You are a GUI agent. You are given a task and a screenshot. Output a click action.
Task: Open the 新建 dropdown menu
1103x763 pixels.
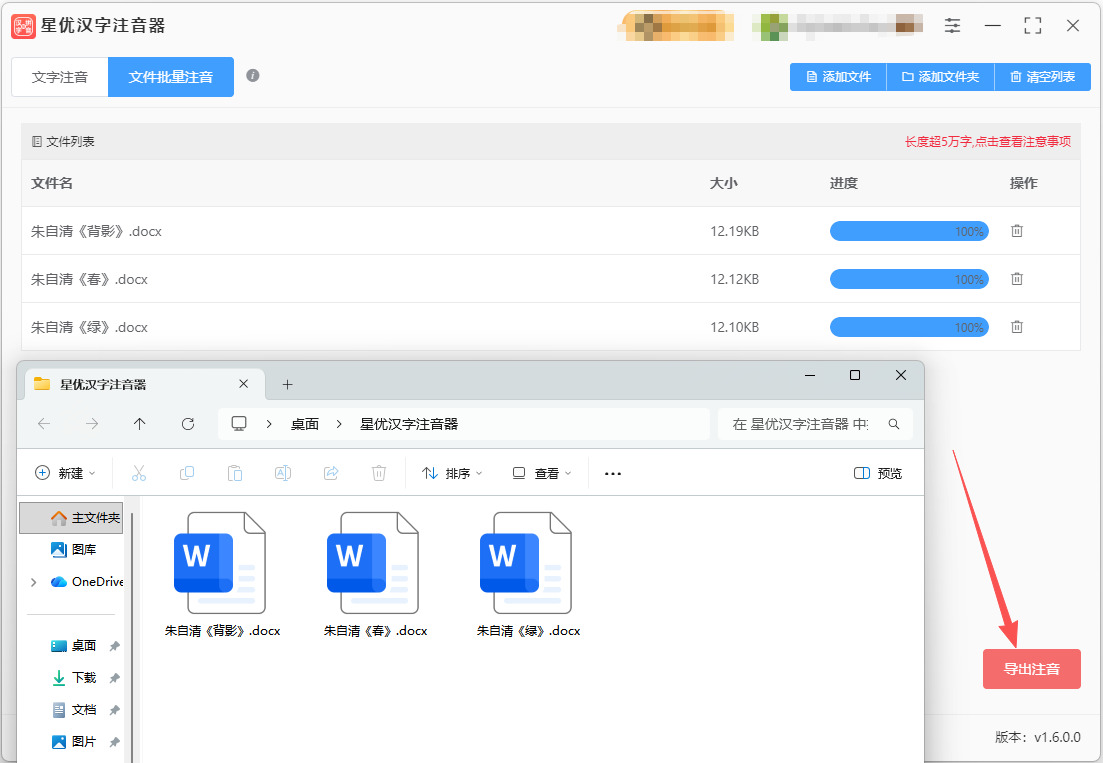pos(65,473)
